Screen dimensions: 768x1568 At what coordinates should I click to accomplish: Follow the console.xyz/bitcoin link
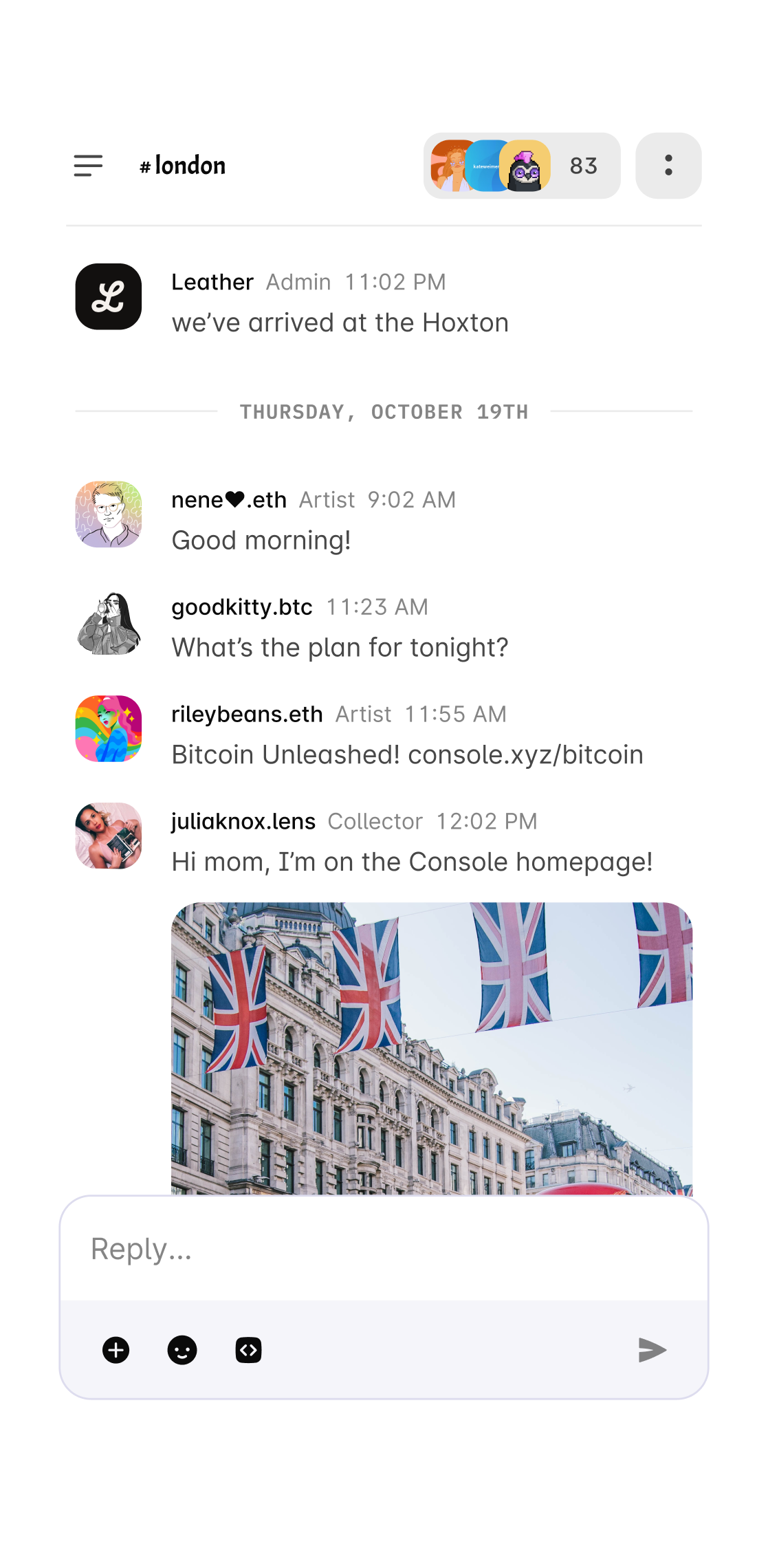tap(525, 754)
